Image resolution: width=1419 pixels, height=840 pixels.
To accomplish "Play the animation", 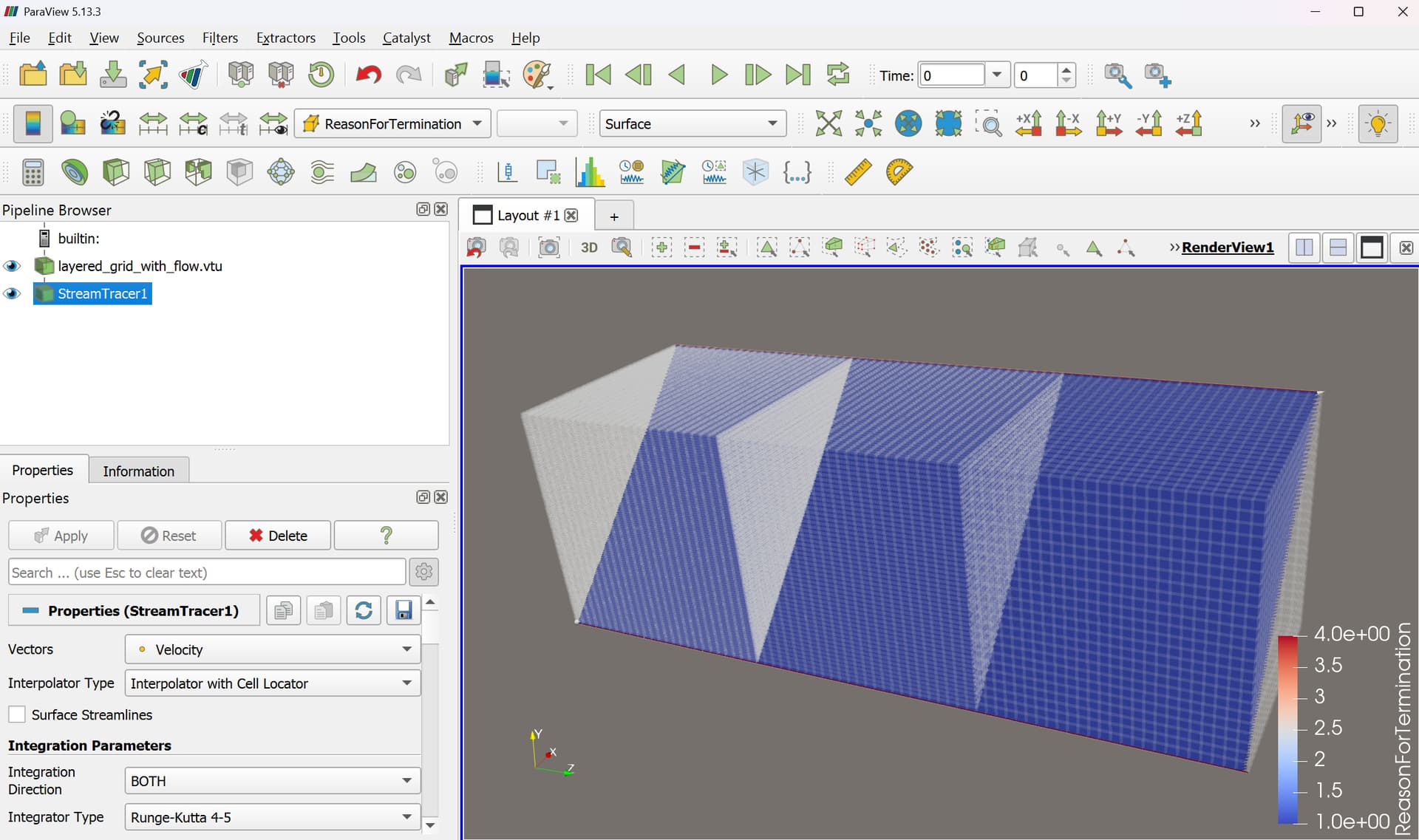I will [718, 75].
